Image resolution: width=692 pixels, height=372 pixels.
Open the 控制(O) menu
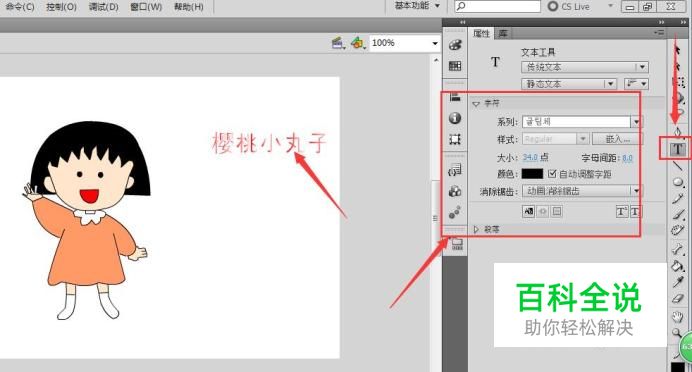[x=61, y=7]
